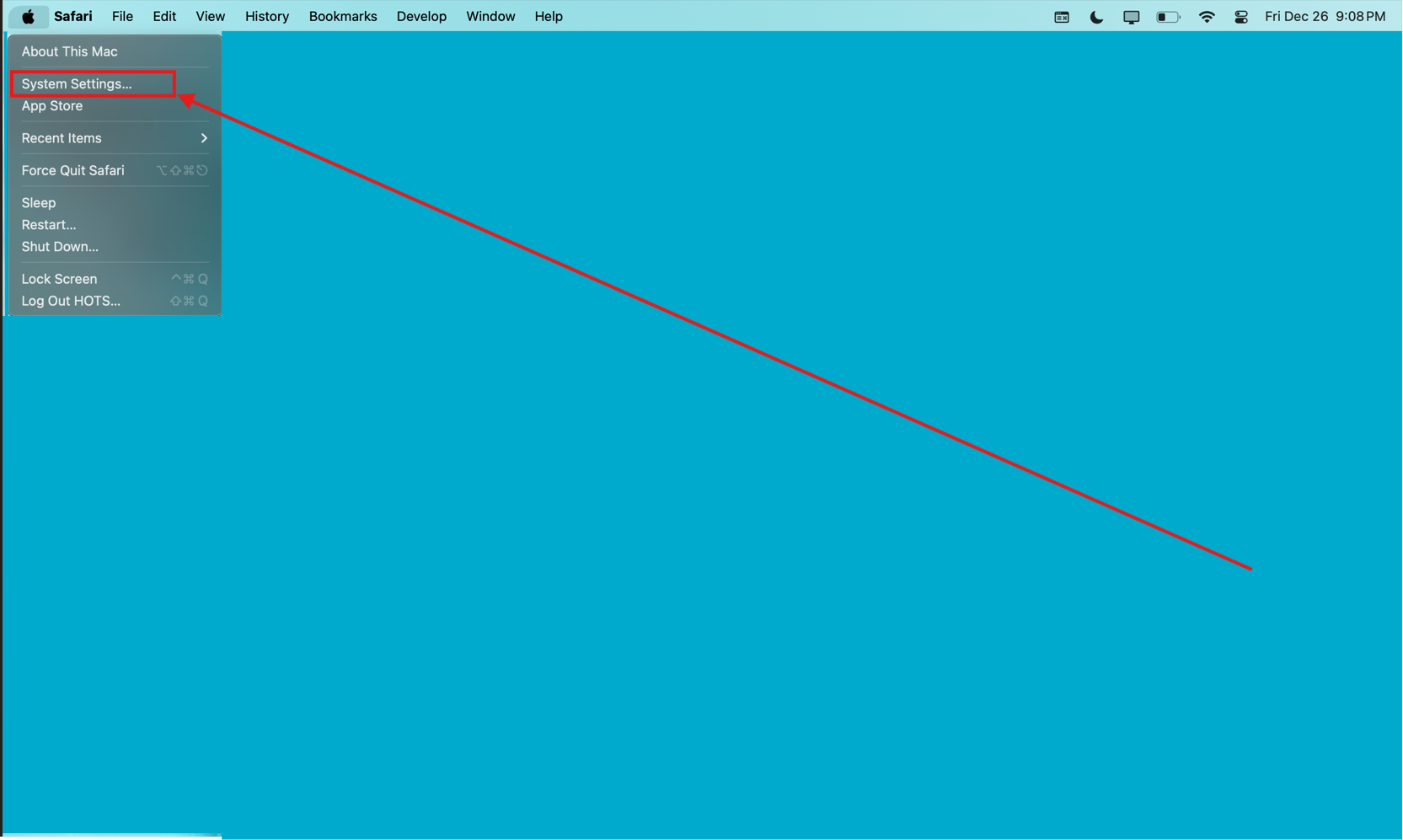This screenshot has width=1403, height=840.
Task: Check the battery status icon
Action: [x=1168, y=17]
